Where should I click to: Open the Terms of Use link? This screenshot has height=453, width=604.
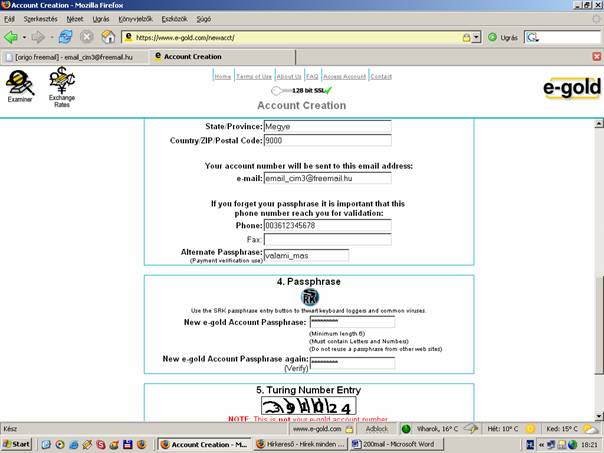click(x=253, y=76)
